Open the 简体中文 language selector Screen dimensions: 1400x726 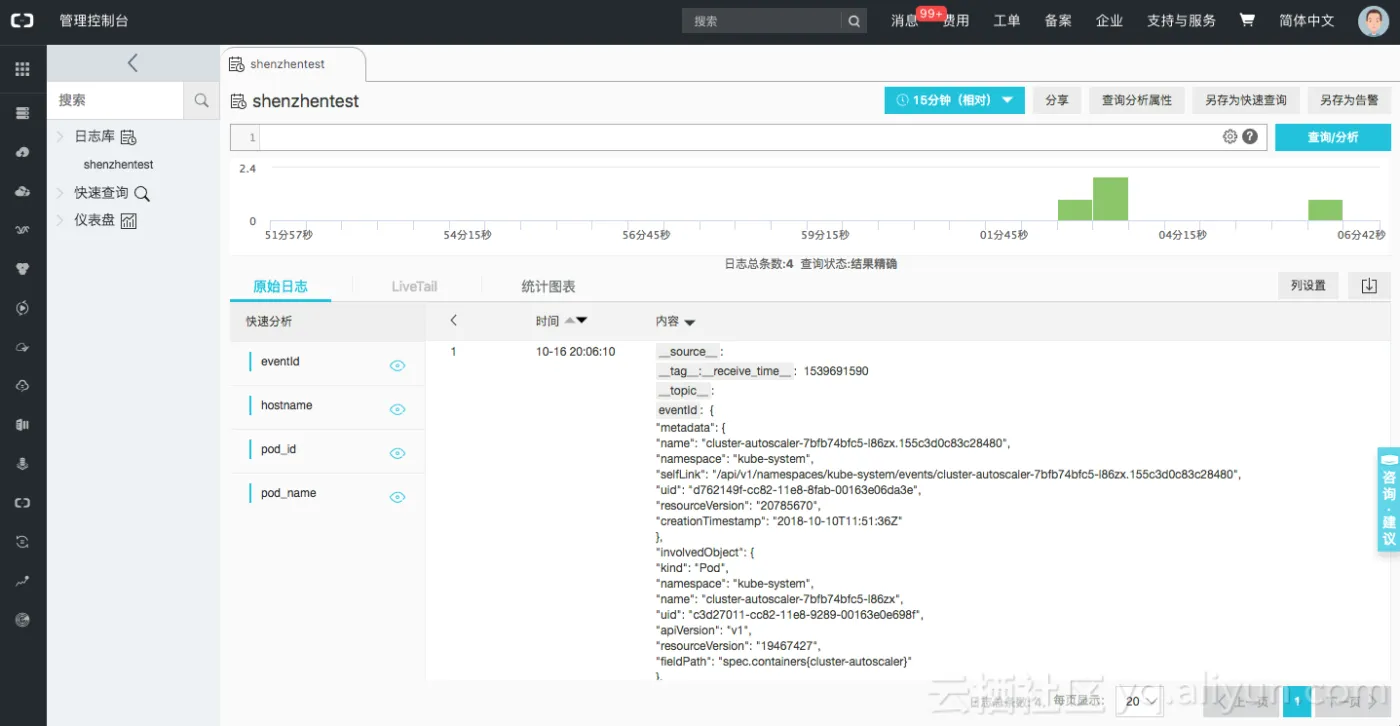click(x=1306, y=20)
